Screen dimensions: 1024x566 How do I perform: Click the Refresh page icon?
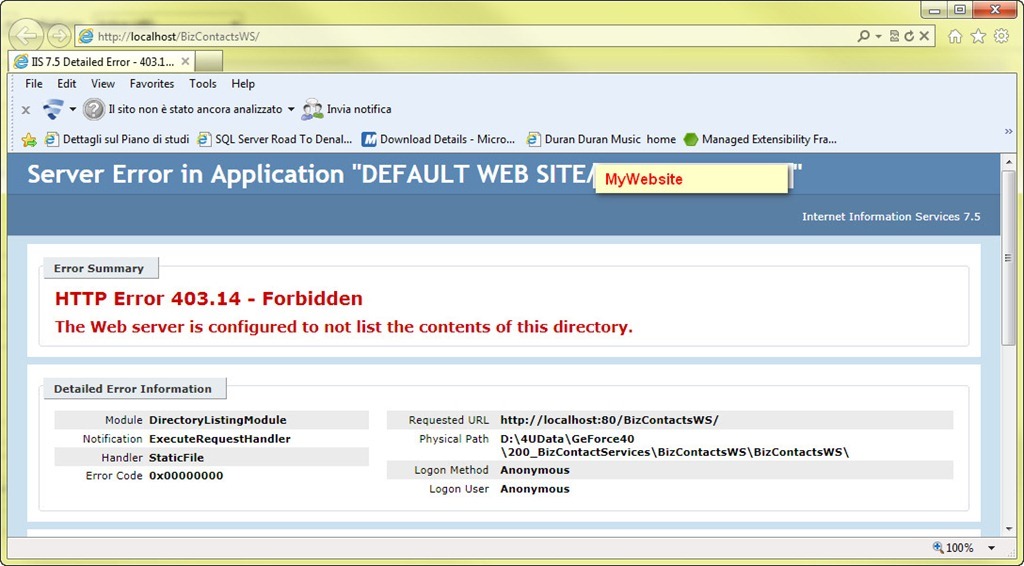point(909,36)
